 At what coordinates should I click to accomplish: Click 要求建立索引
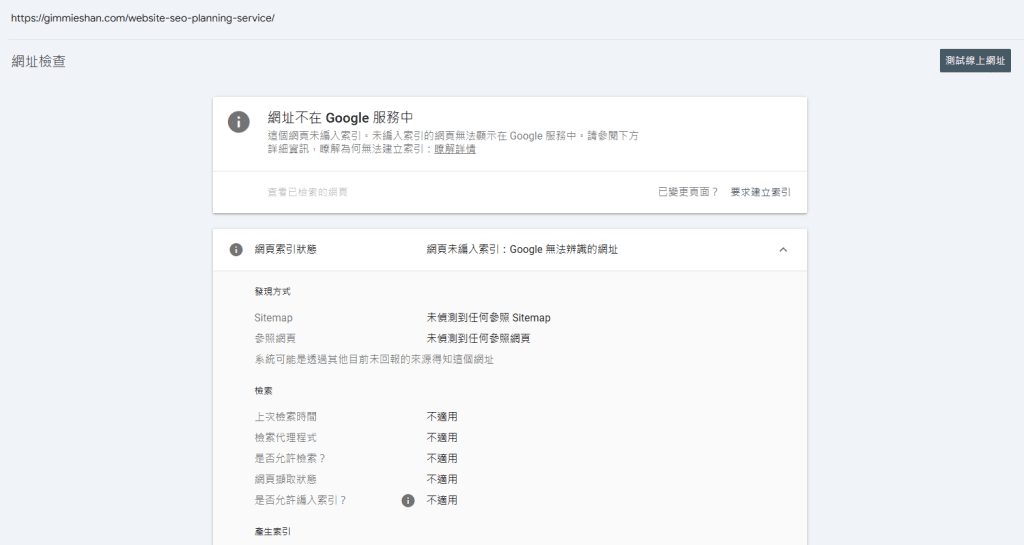(760, 192)
